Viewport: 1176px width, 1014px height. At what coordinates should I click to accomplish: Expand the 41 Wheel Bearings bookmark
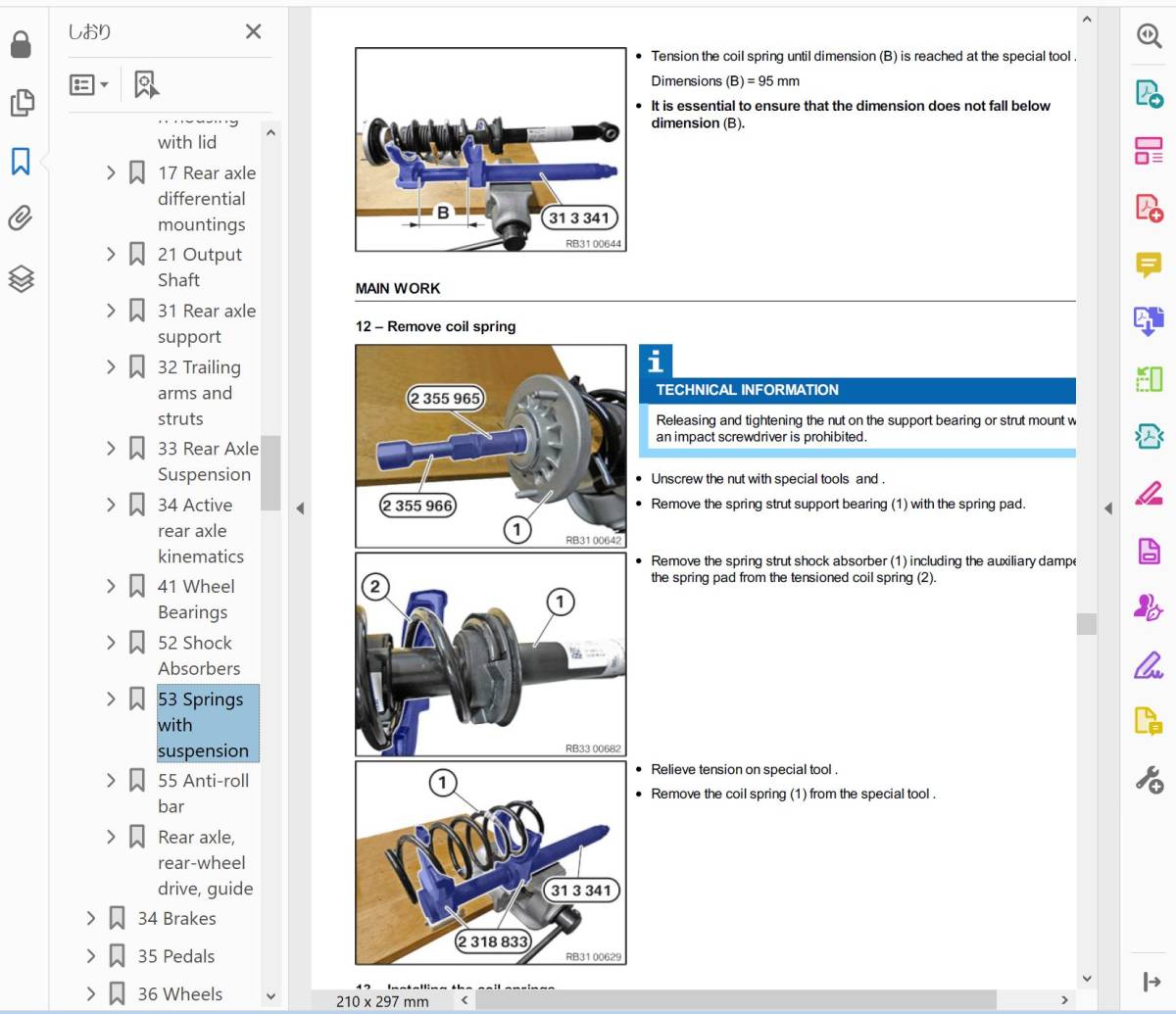(x=111, y=586)
